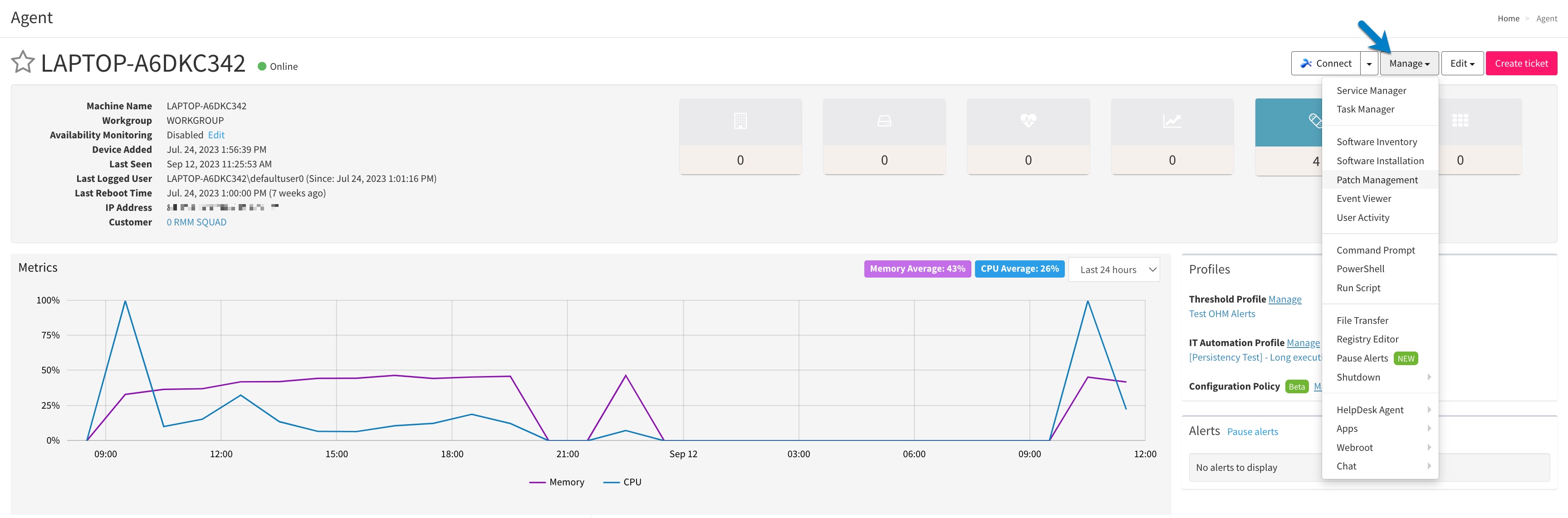1568x518 pixels.
Task: Open the Edit dropdown button
Action: click(1461, 64)
